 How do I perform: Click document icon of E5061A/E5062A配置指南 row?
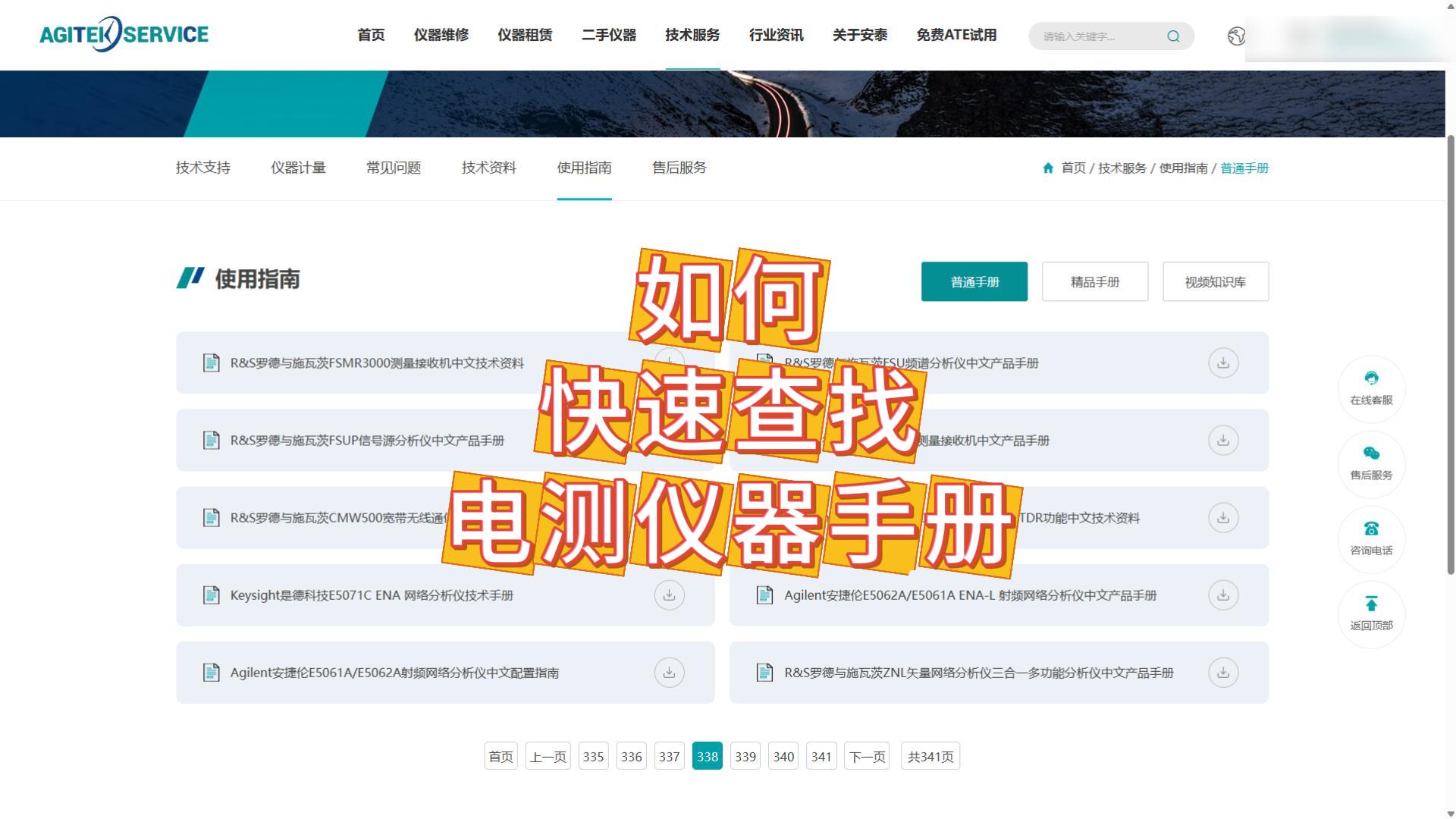(x=212, y=673)
